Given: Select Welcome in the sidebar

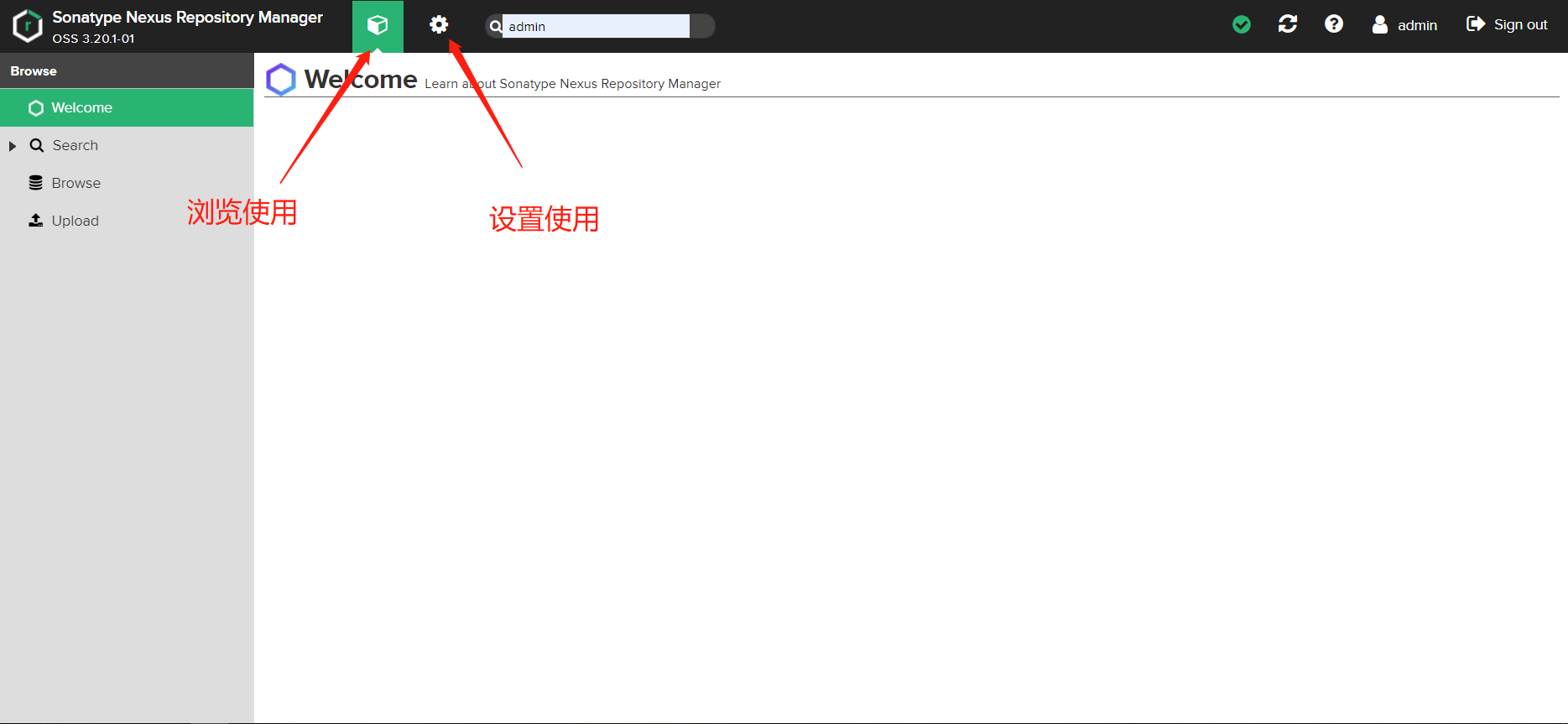Looking at the screenshot, I should tap(127, 108).
